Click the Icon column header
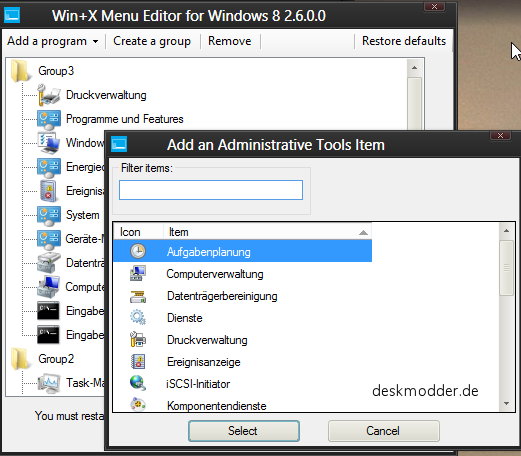The image size is (521, 456). point(138,232)
